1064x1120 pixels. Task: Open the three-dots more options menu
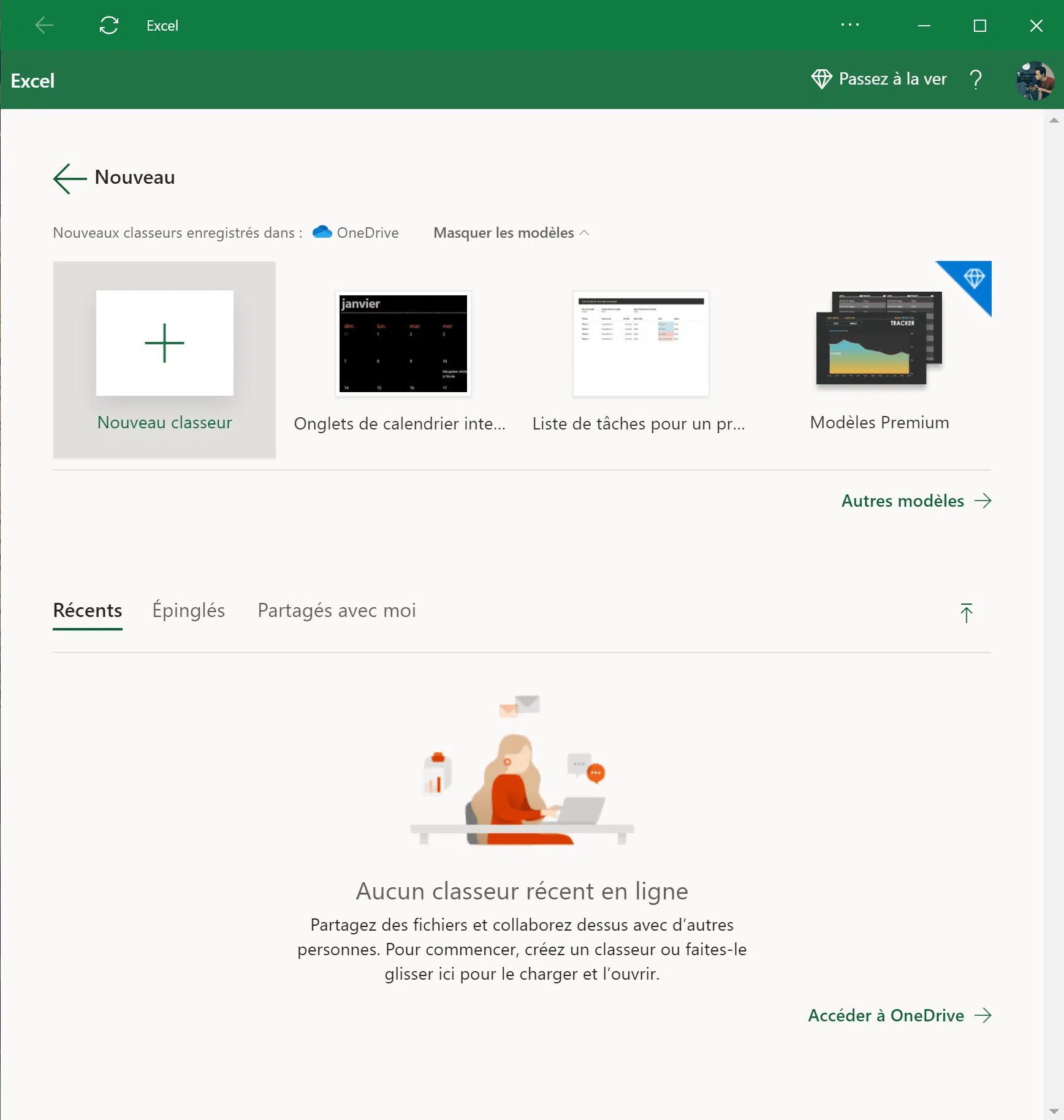pos(850,25)
